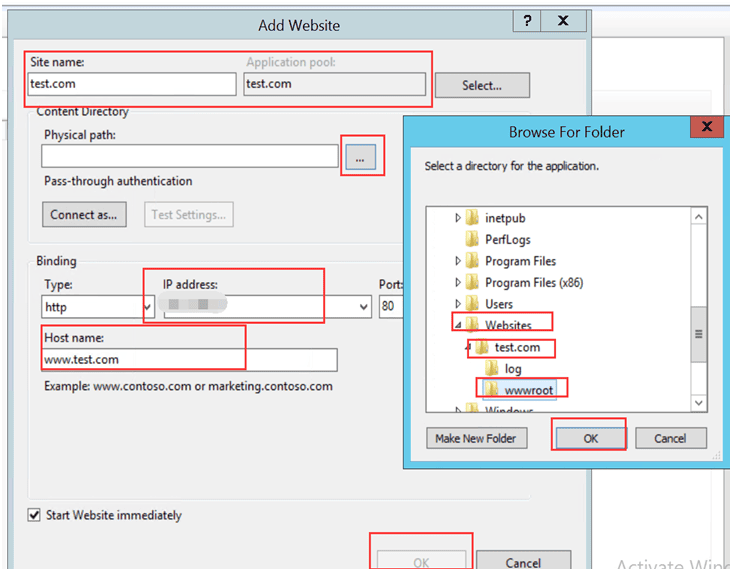Click the Host name input field

190,360
